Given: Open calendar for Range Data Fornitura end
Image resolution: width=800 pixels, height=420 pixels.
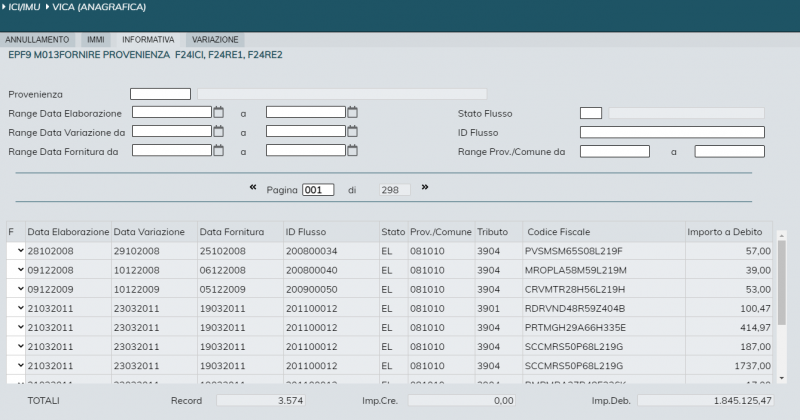Looking at the screenshot, I should [x=352, y=151].
